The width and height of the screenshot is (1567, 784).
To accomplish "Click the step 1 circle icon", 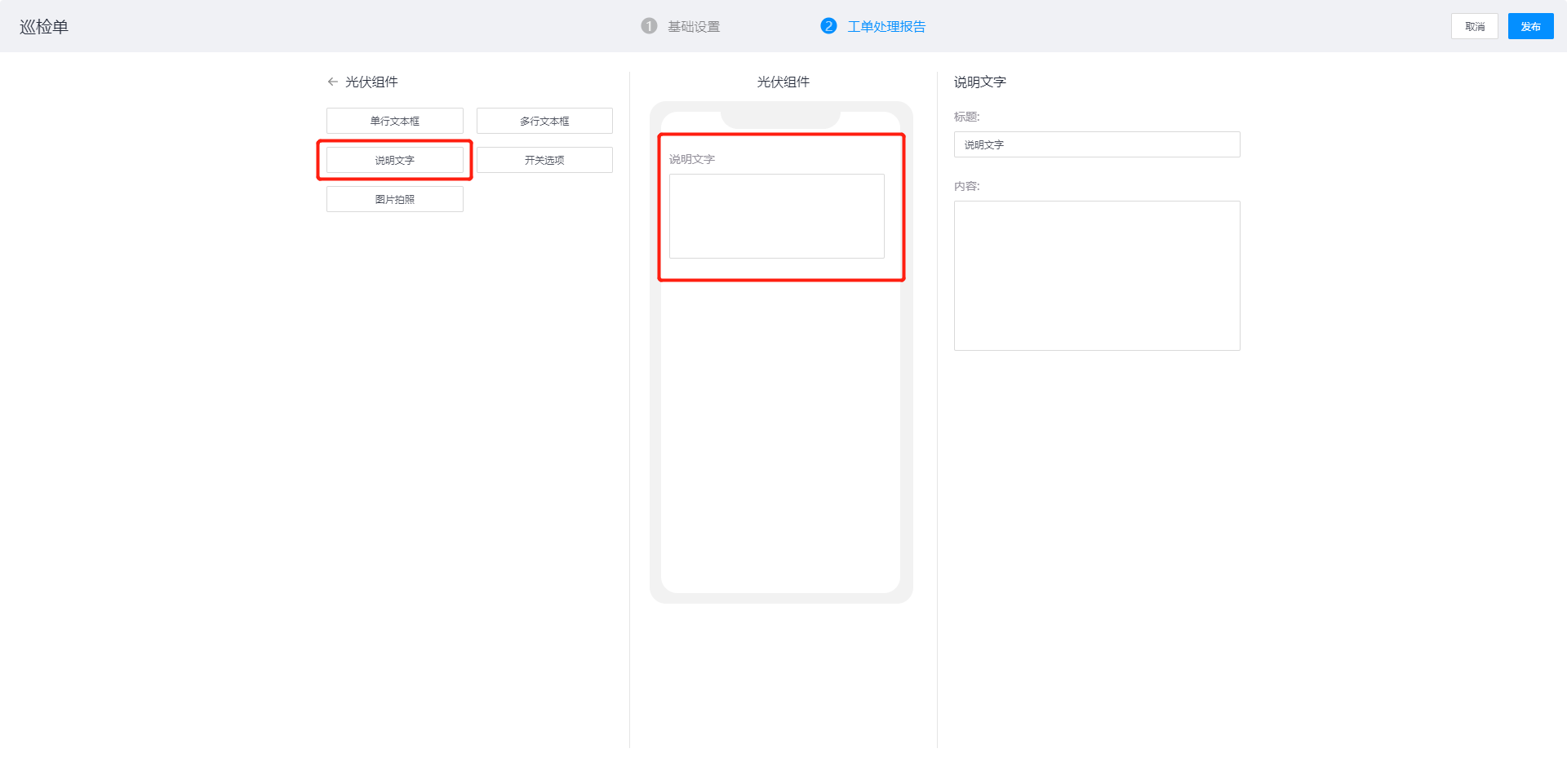I will point(649,26).
